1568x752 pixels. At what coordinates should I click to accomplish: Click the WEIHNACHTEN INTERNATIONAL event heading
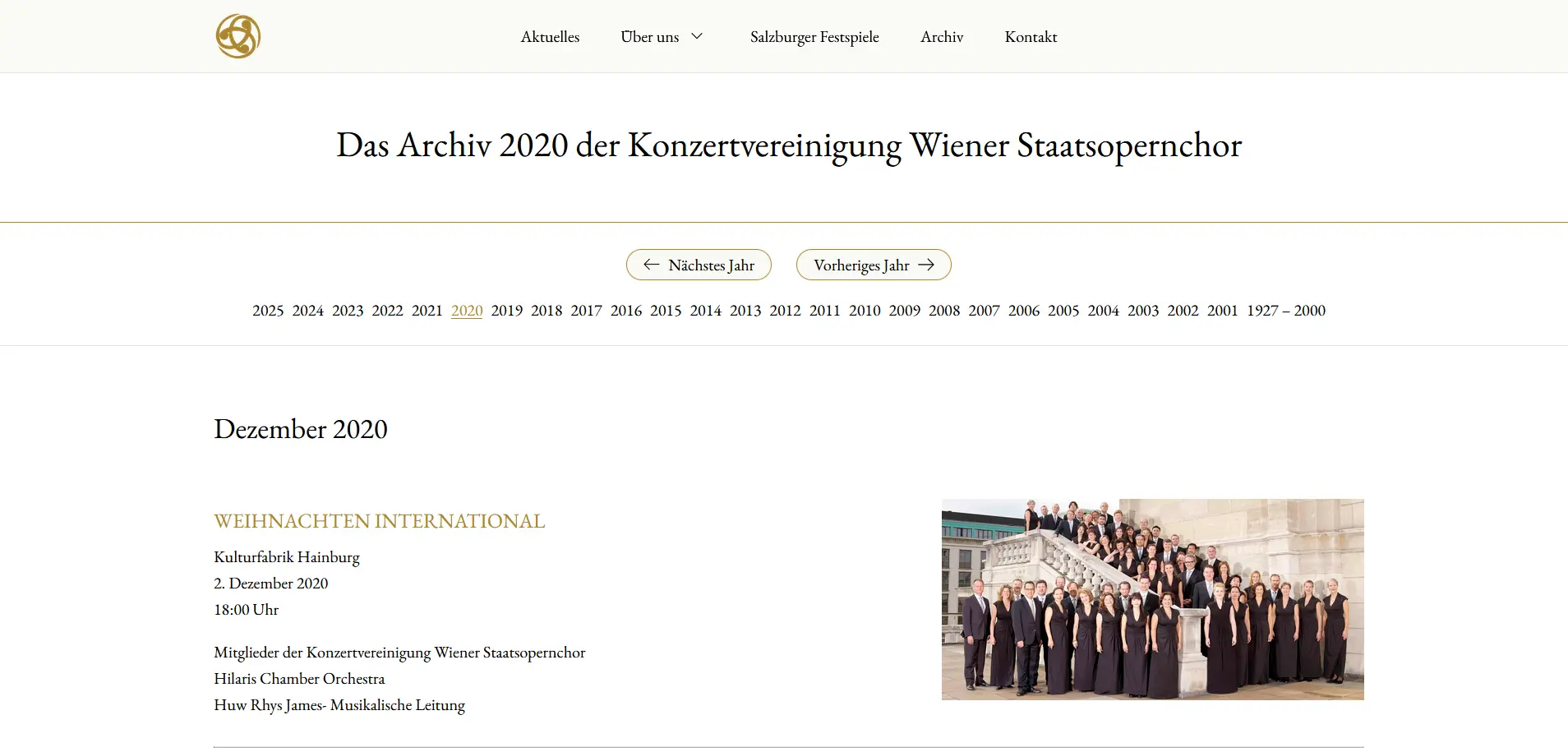coord(379,520)
